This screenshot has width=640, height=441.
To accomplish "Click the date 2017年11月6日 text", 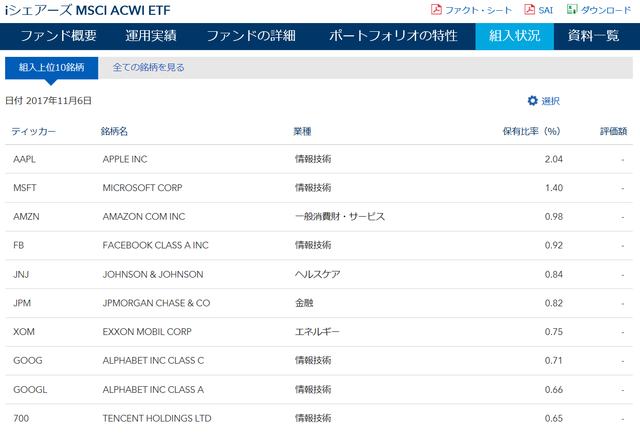I will pos(59,100).
